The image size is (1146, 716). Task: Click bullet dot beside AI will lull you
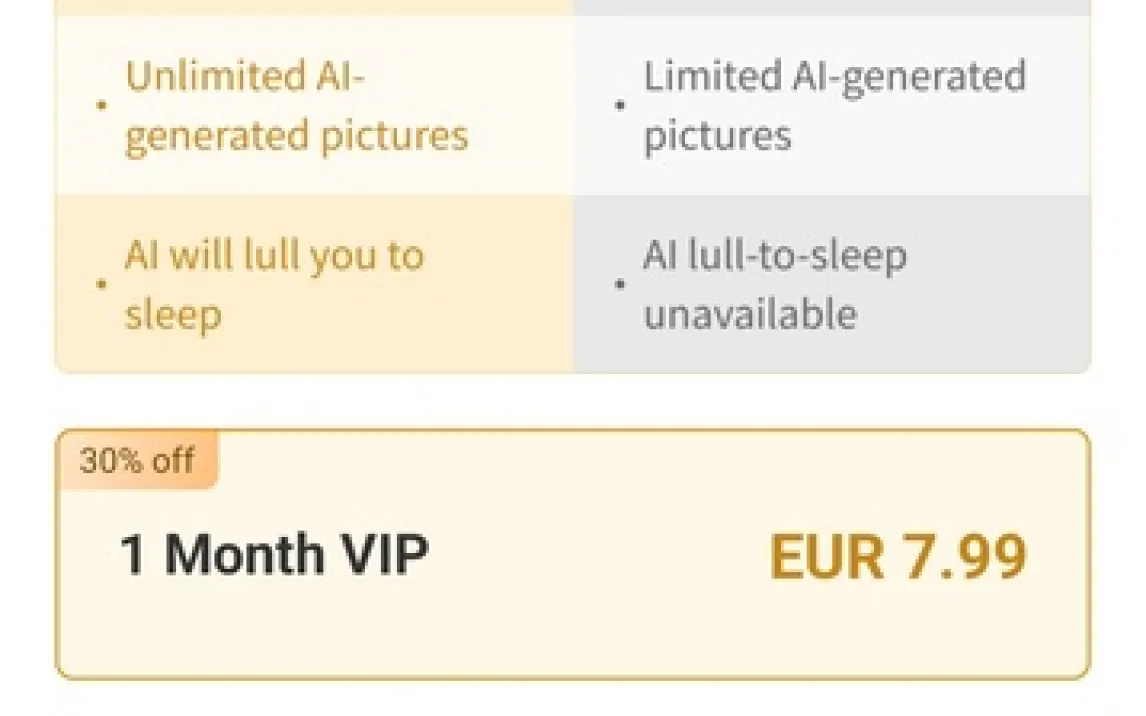[x=101, y=284]
